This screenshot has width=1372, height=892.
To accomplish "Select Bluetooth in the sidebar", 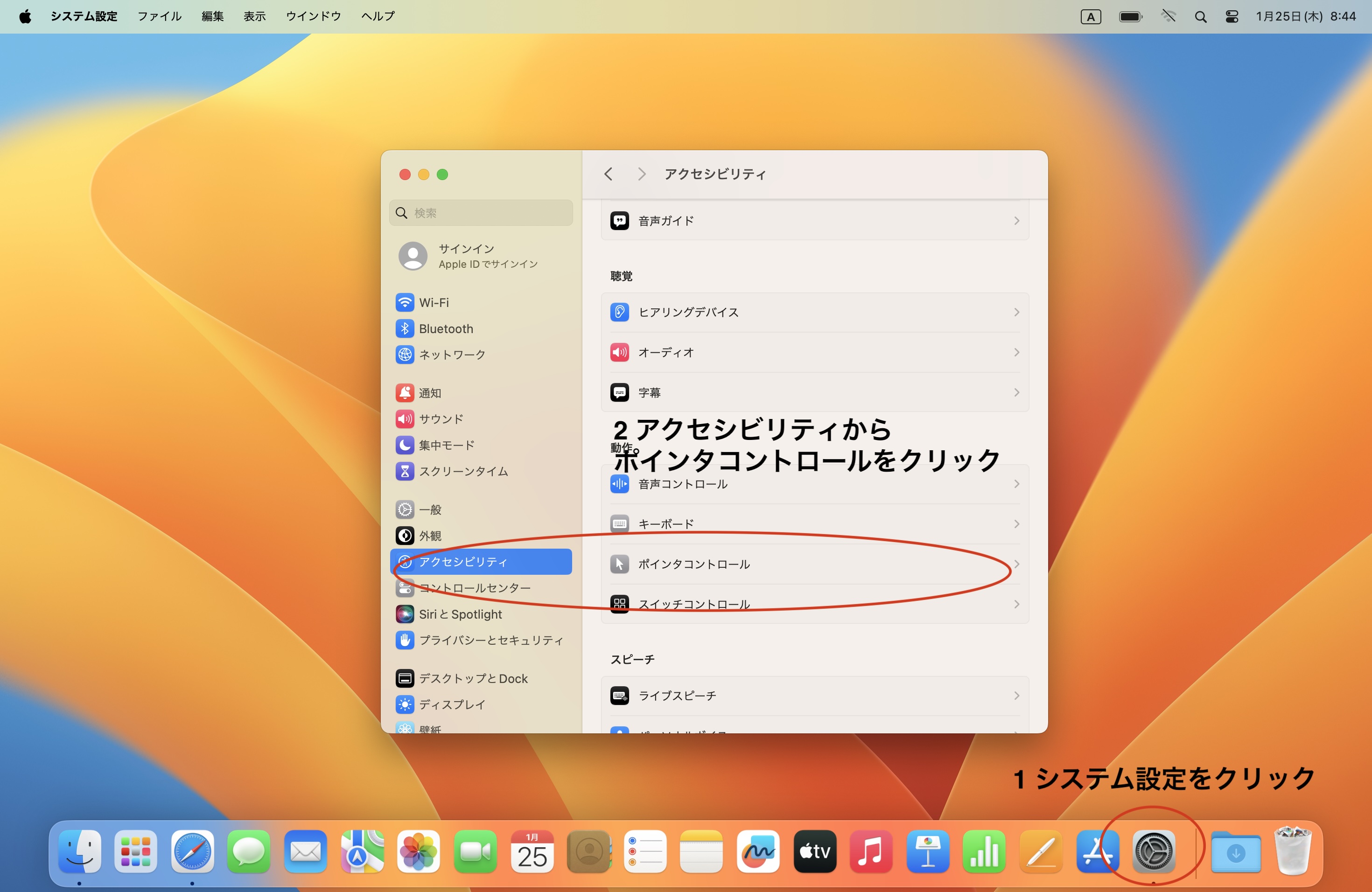I will click(481, 328).
